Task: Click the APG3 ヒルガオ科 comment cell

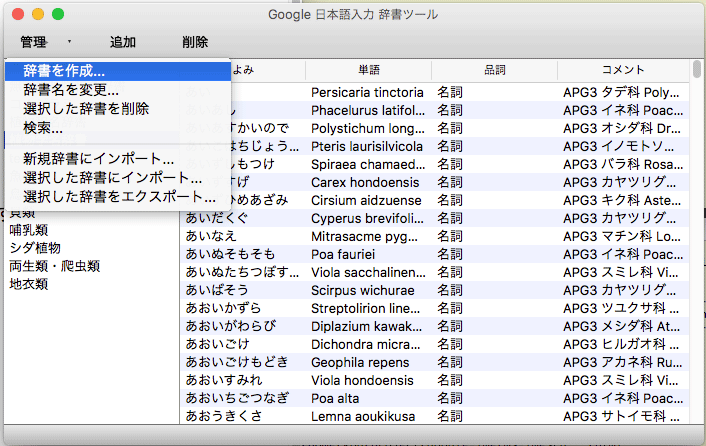Action: (x=621, y=344)
